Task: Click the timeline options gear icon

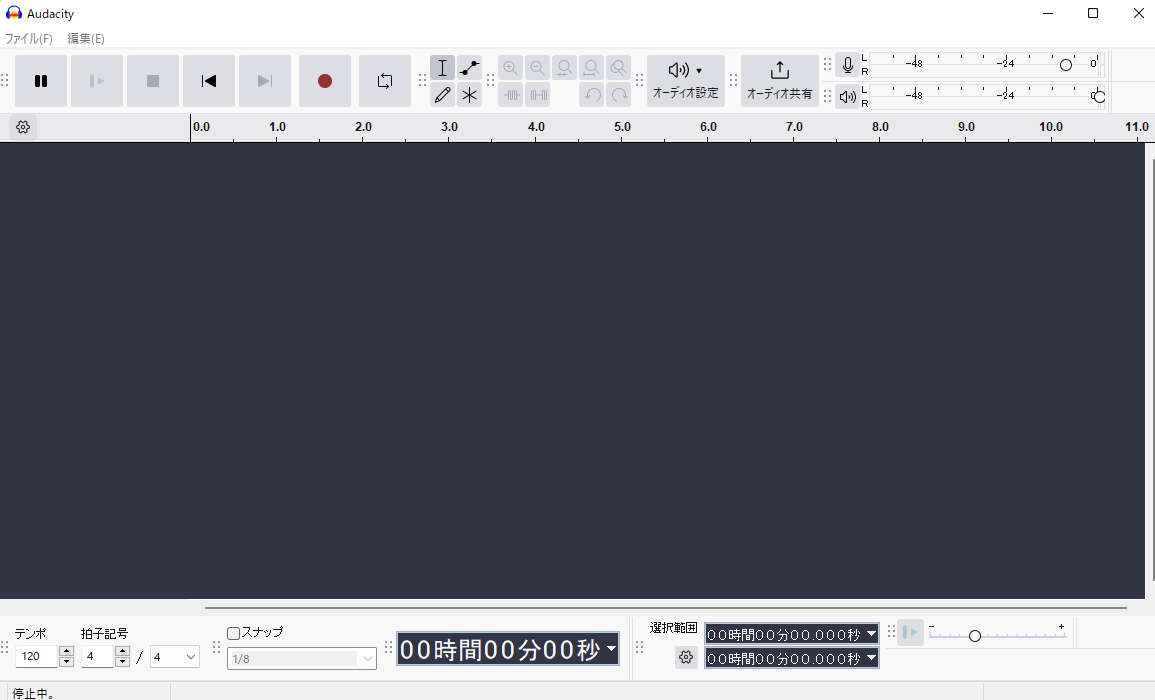Action: (x=22, y=126)
